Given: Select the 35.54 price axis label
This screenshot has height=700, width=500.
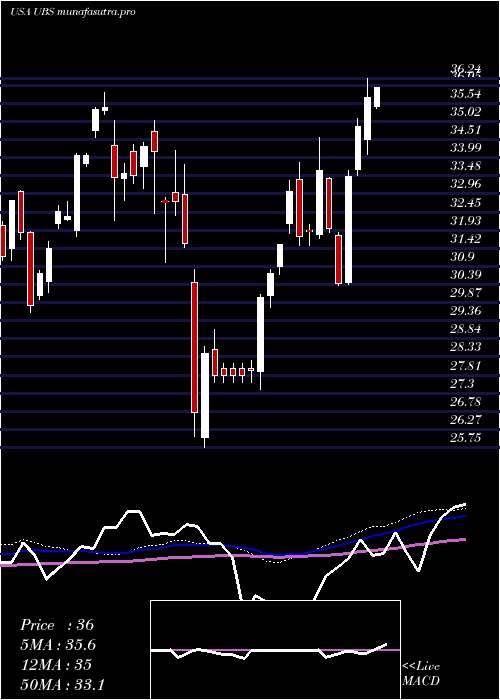Looking at the screenshot, I should 465,94.
